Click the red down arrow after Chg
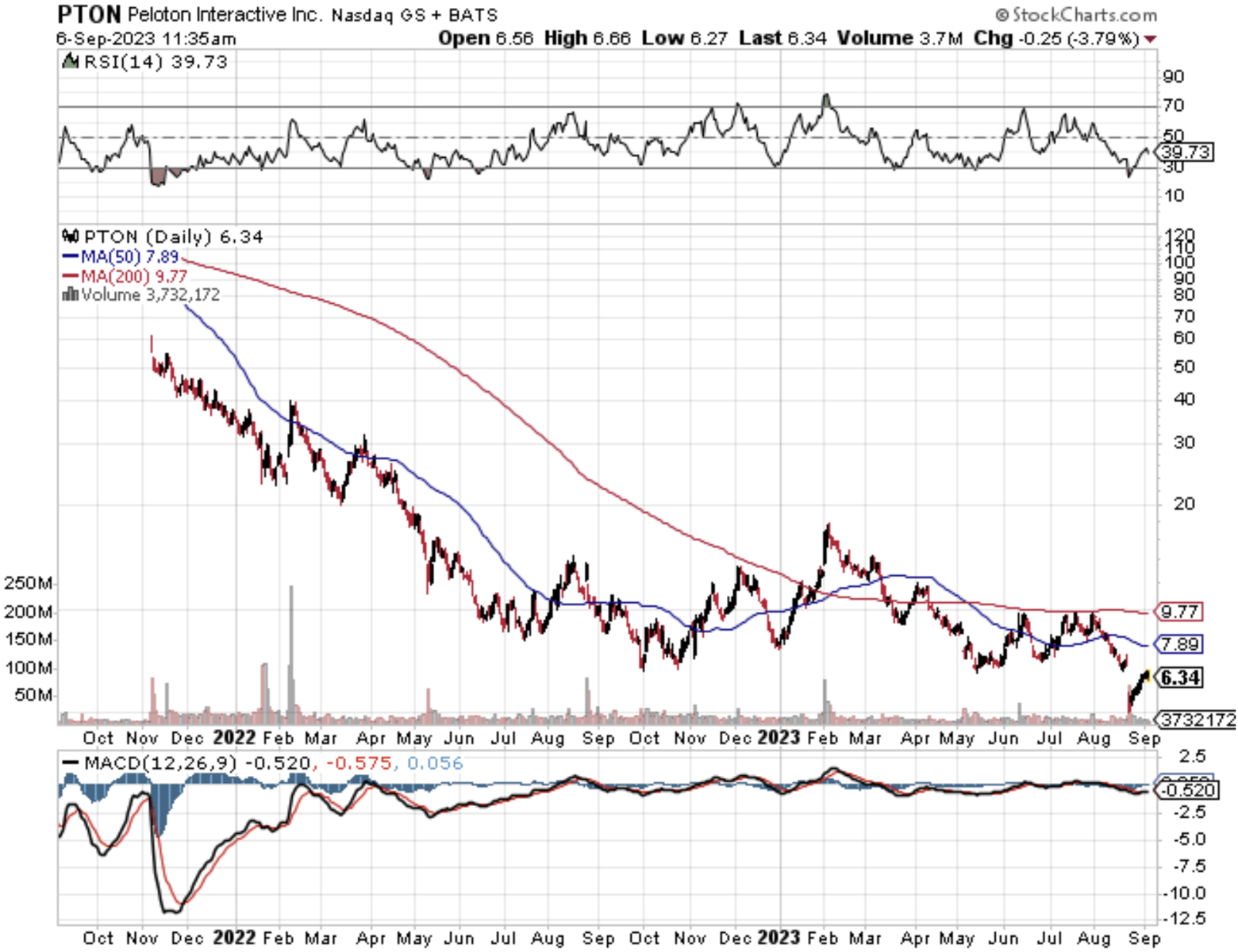The image size is (1238, 952). [1151, 39]
